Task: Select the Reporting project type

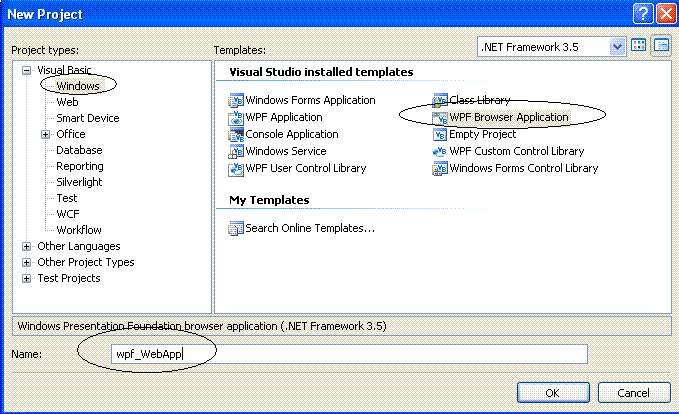Action: [80, 166]
